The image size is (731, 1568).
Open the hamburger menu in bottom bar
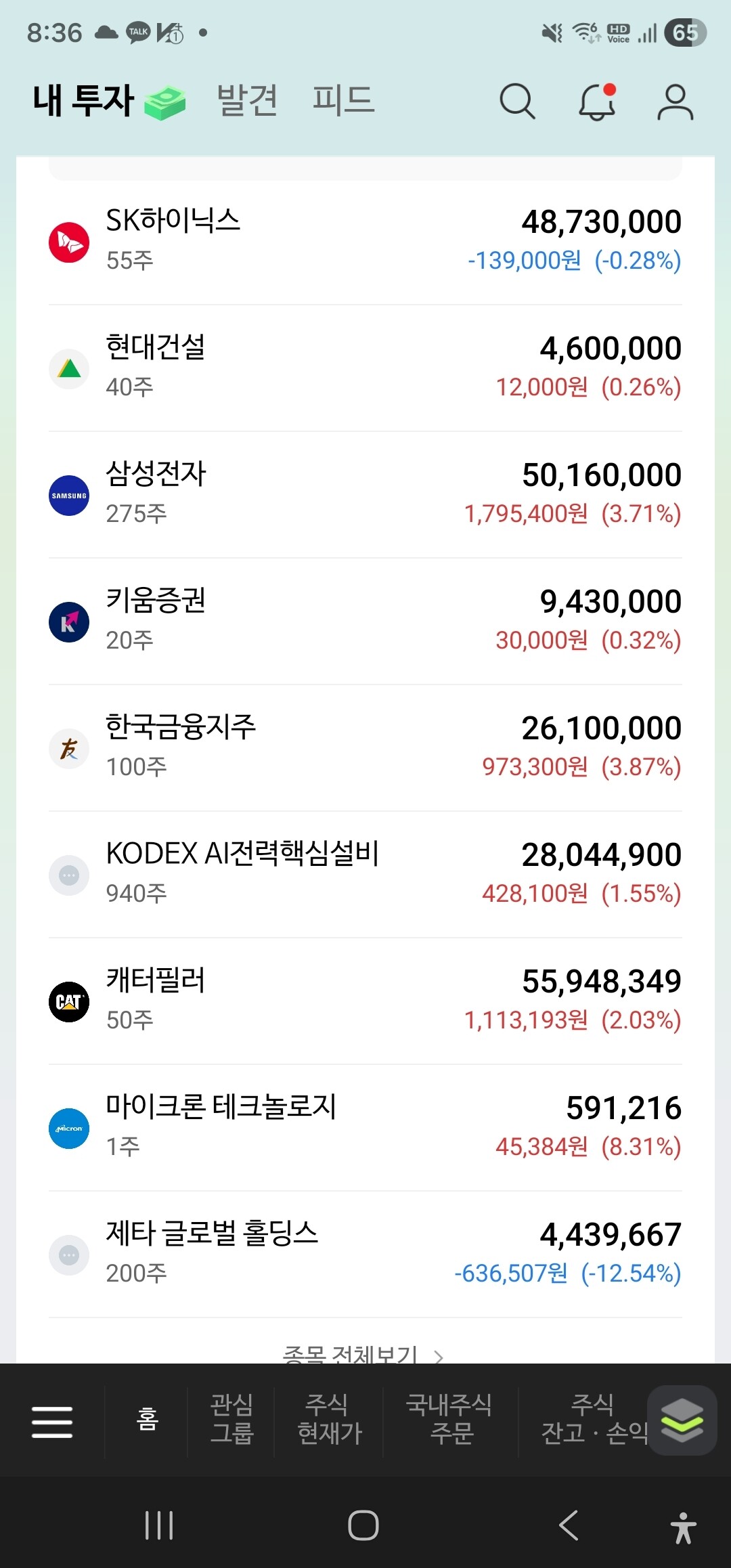[52, 1420]
